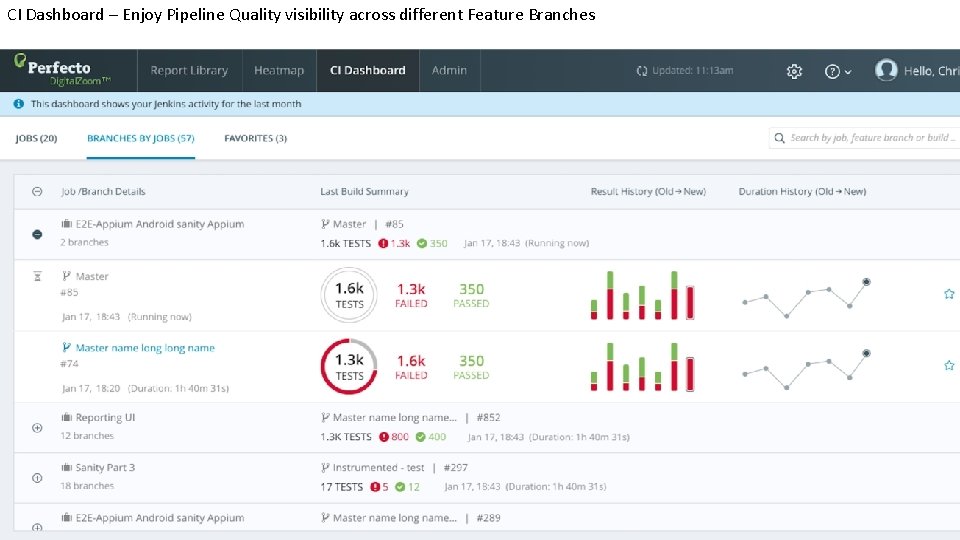Image resolution: width=960 pixels, height=540 pixels.
Task: Click briefcase icon next to Reporting UI
Action: 66,417
